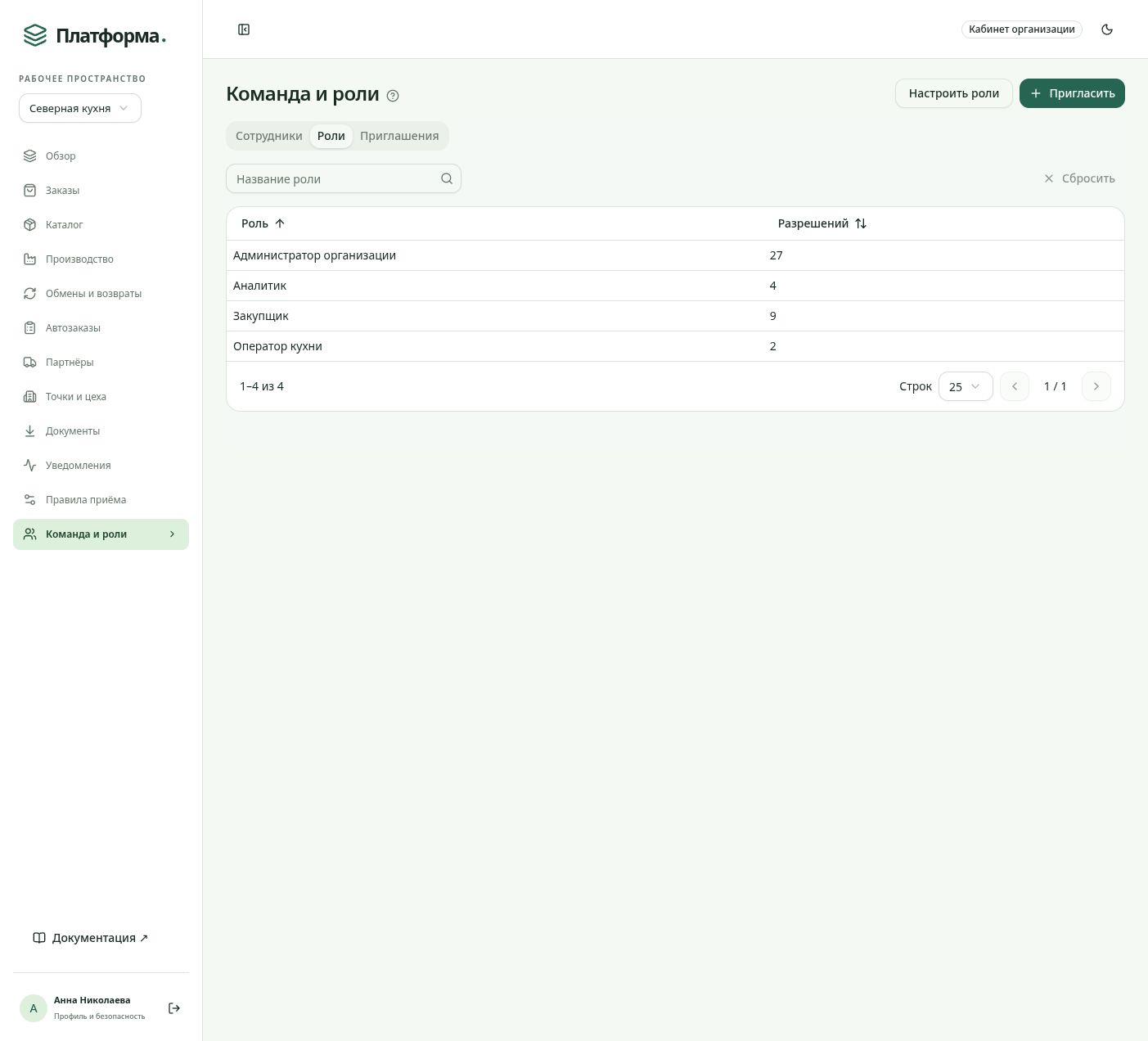Open the Документация external link

91,938
